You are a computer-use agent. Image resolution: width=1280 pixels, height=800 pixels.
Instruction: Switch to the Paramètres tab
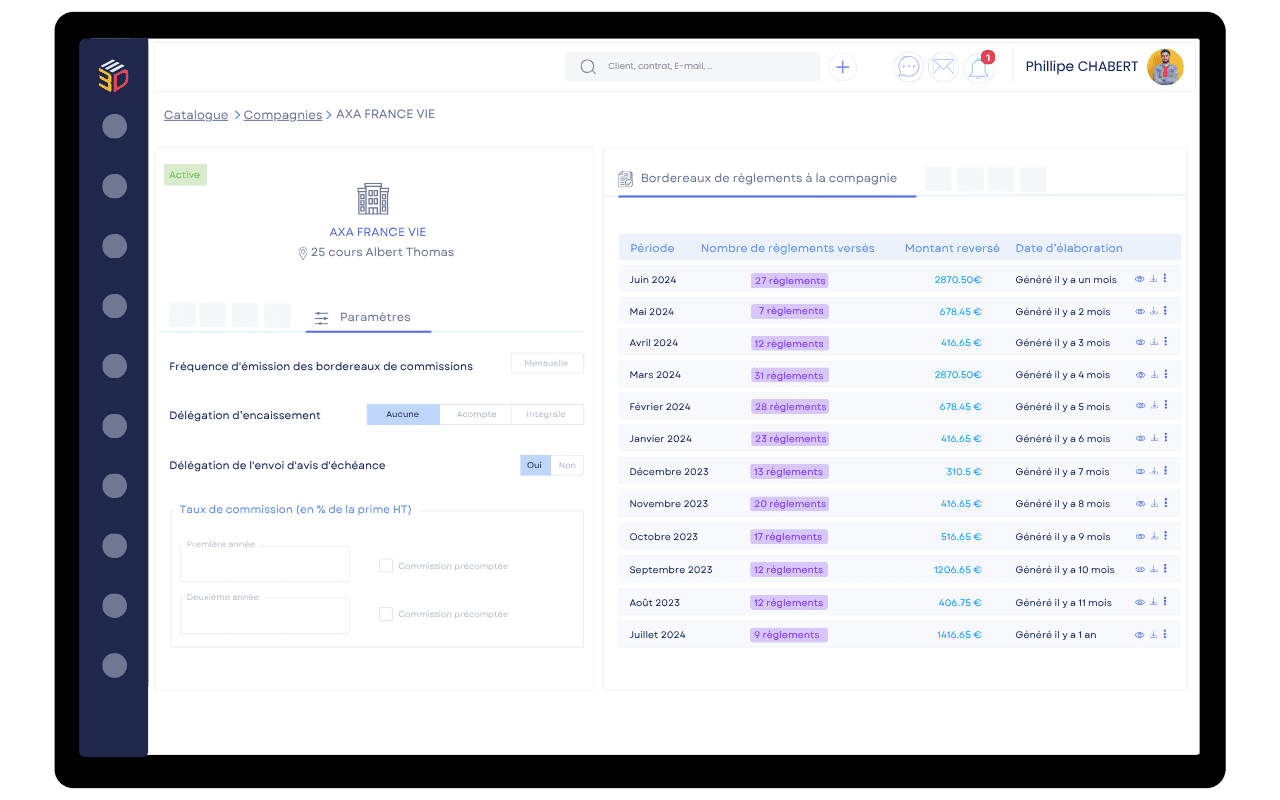click(368, 318)
